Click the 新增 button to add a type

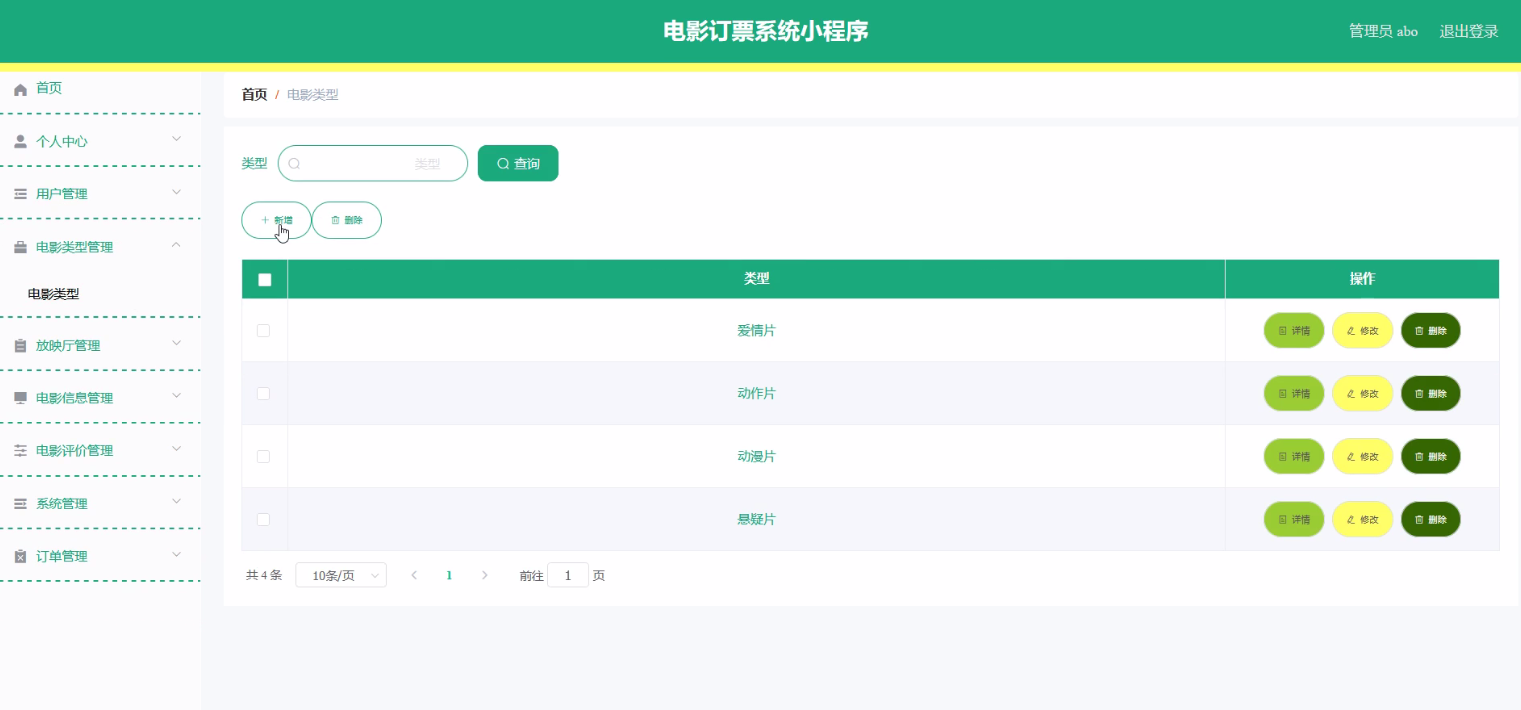coord(276,220)
